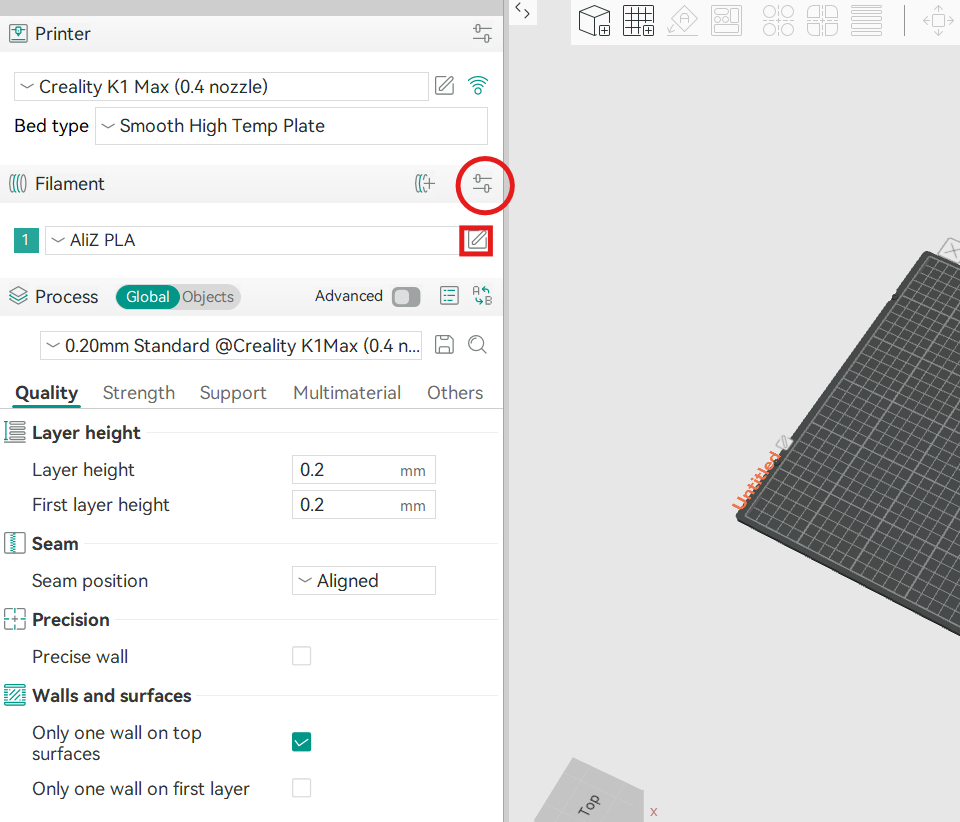Screen dimensions: 960x822
Task: Open the process settings list icon
Action: (x=449, y=296)
